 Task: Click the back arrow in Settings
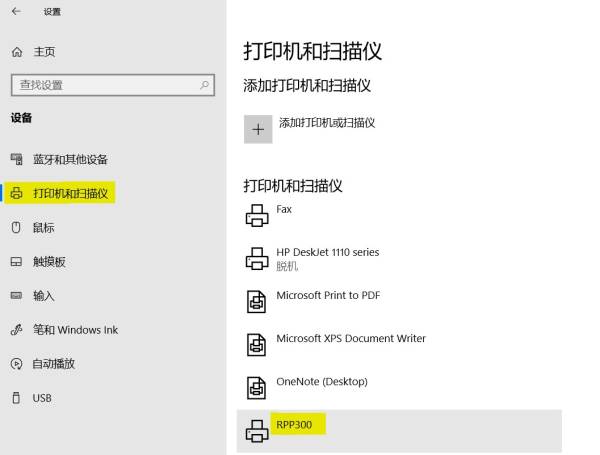[16, 12]
